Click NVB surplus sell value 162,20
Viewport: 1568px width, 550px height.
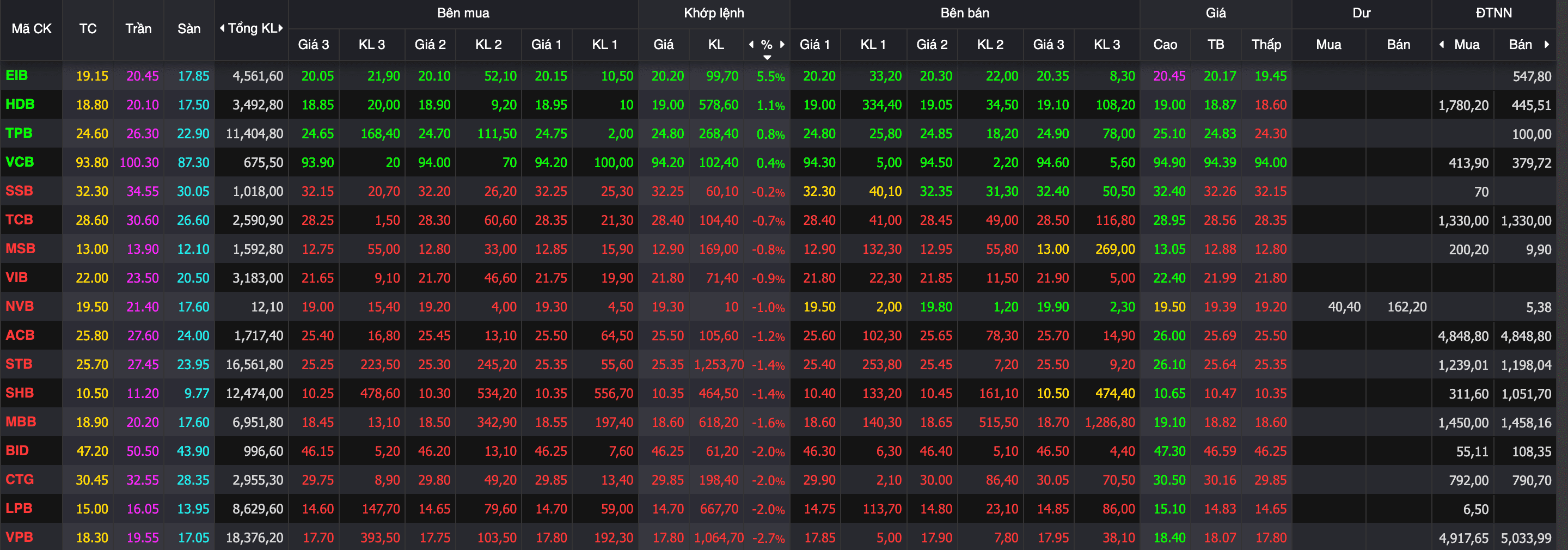point(1407,307)
